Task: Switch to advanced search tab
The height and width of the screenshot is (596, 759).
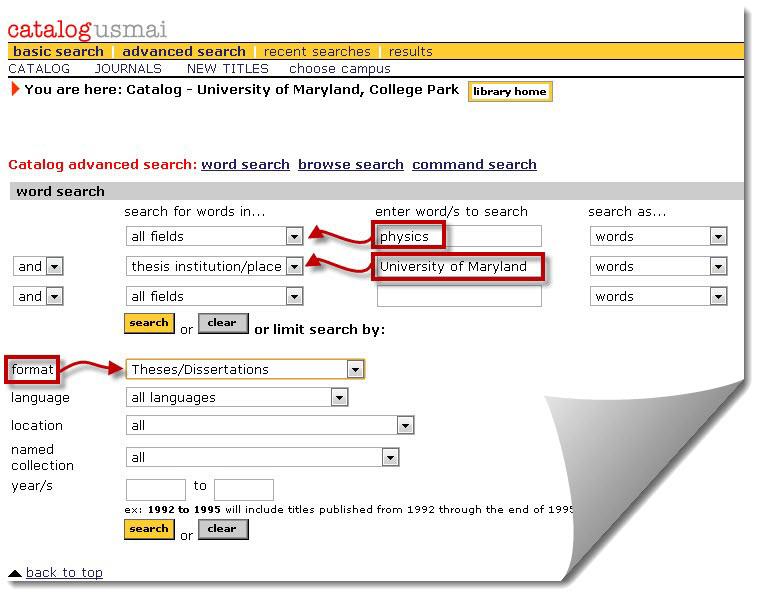Action: [183, 51]
